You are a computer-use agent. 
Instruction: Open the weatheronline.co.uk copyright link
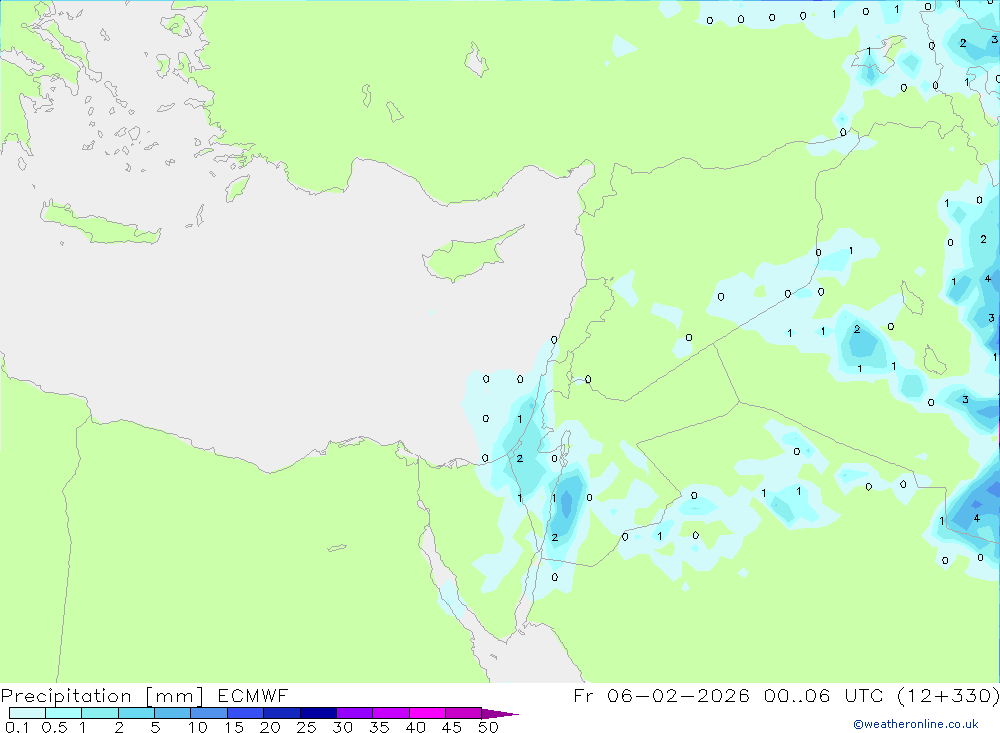[916, 724]
